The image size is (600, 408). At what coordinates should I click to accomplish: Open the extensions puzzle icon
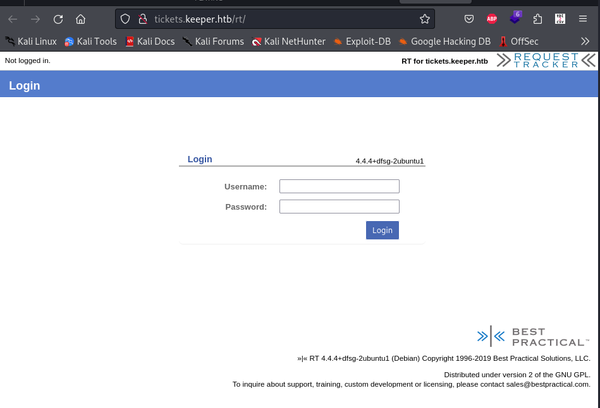(538, 18)
